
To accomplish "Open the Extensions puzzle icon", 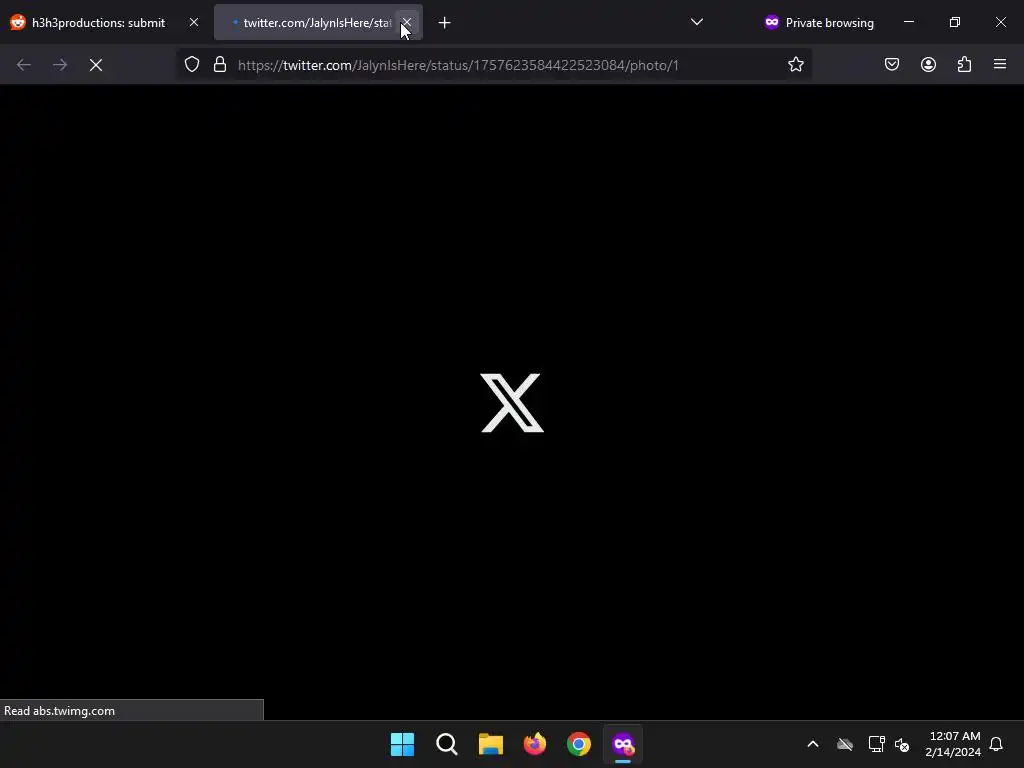I will pyautogui.click(x=965, y=64).
